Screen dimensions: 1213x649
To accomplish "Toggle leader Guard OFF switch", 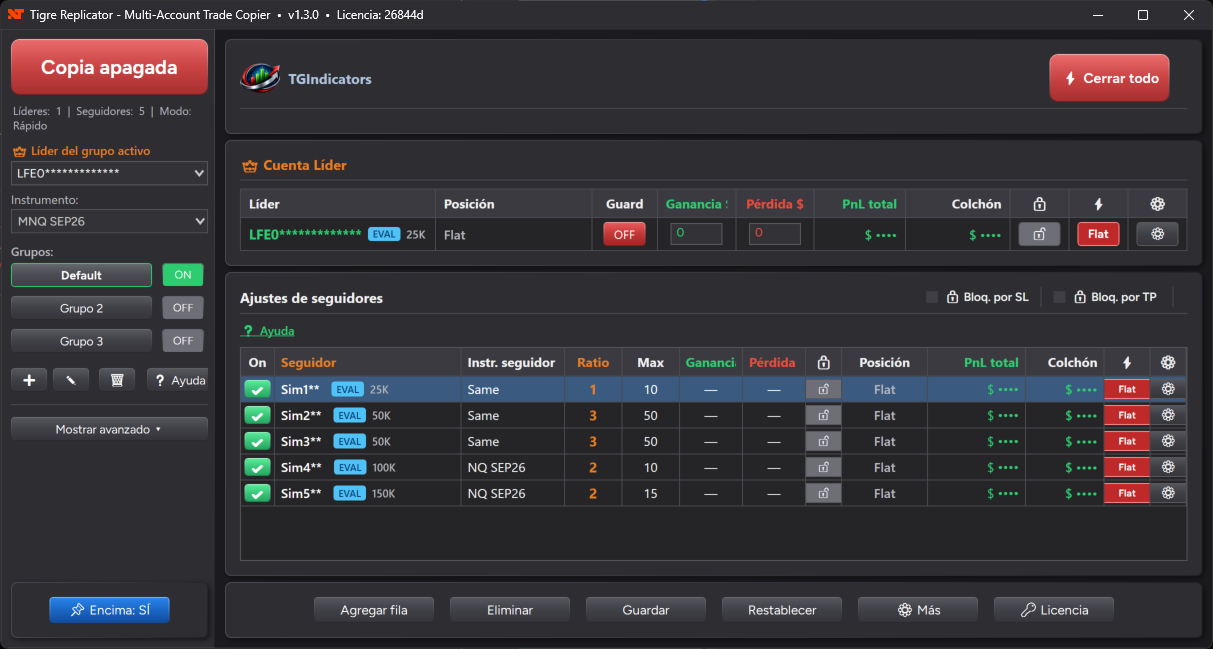I will point(624,234).
